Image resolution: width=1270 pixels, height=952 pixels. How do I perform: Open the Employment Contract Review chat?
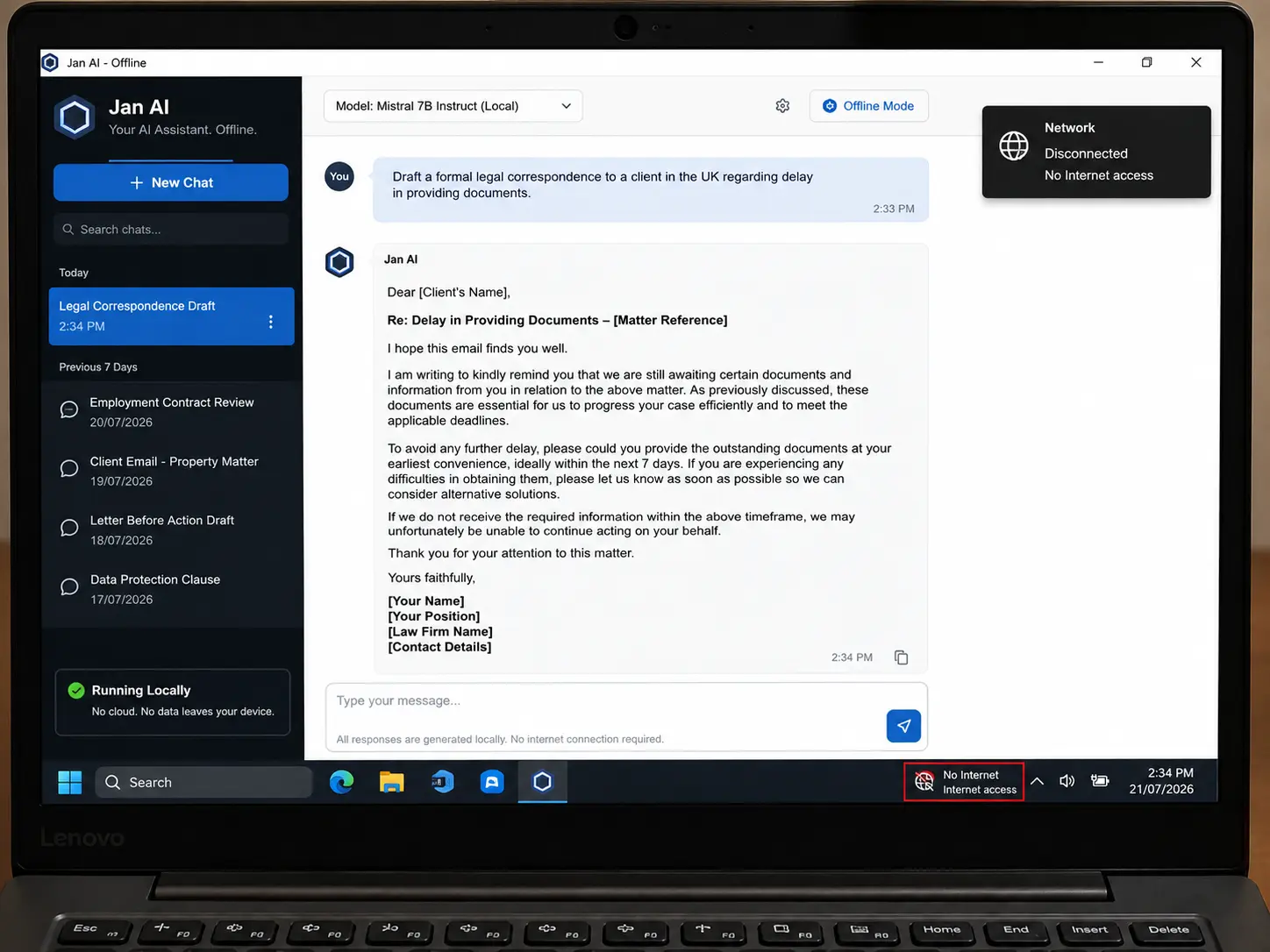click(x=171, y=412)
